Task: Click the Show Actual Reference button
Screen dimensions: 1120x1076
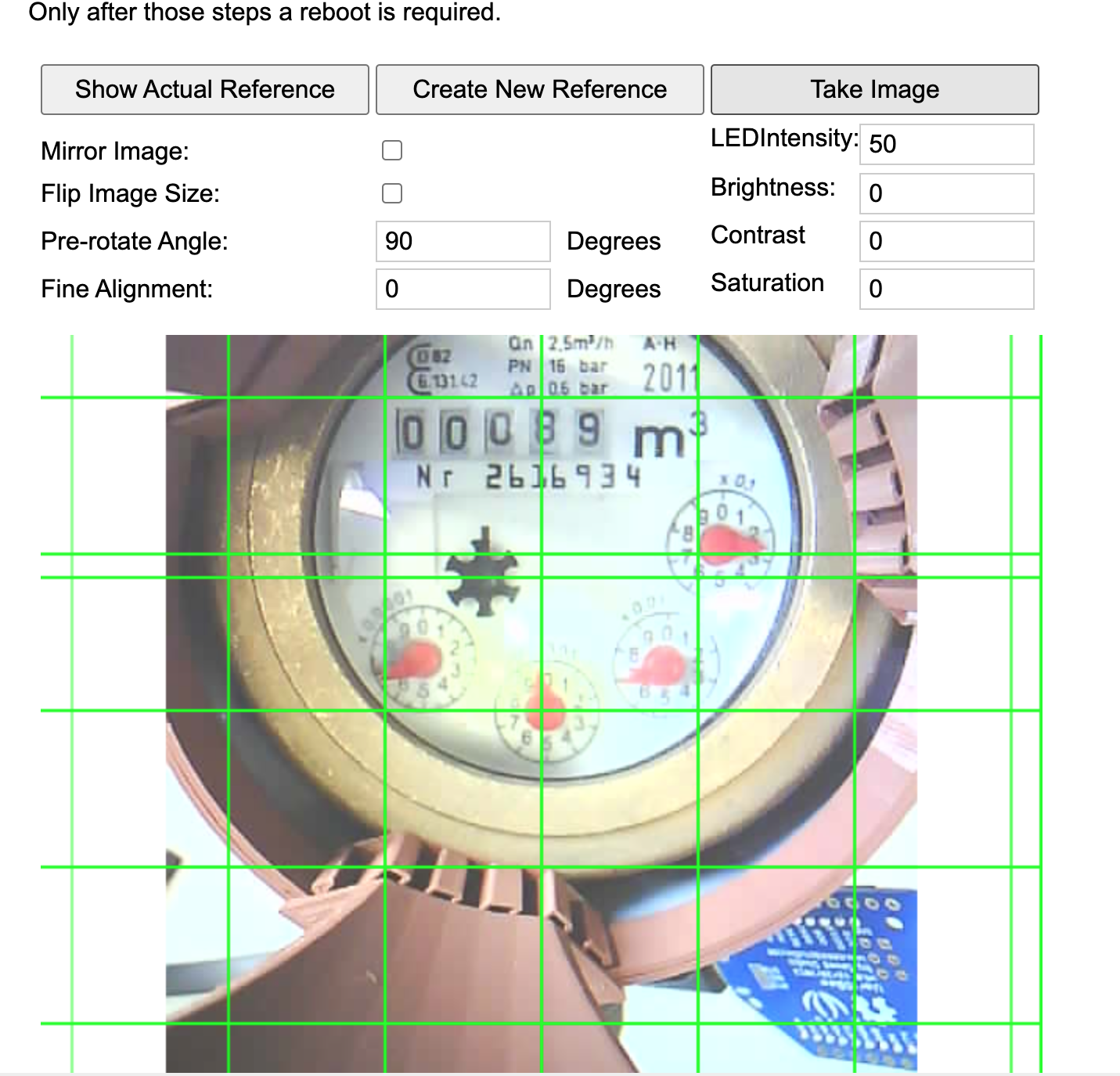Action: 204,90
